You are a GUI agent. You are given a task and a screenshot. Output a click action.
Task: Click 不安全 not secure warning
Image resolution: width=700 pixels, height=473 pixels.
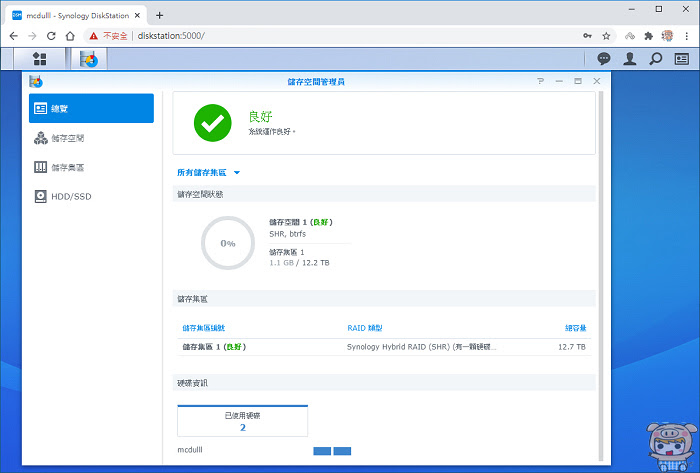[x=108, y=36]
